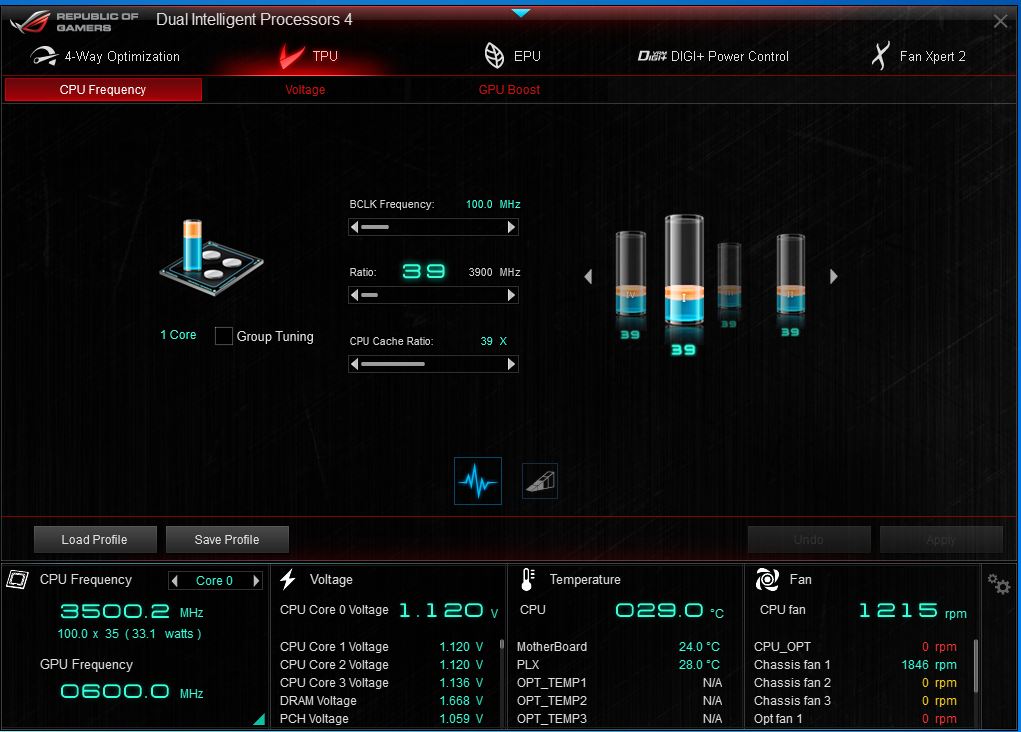Increase CPU Cache Ratio with right arrow
This screenshot has width=1021, height=732.
pyautogui.click(x=512, y=364)
